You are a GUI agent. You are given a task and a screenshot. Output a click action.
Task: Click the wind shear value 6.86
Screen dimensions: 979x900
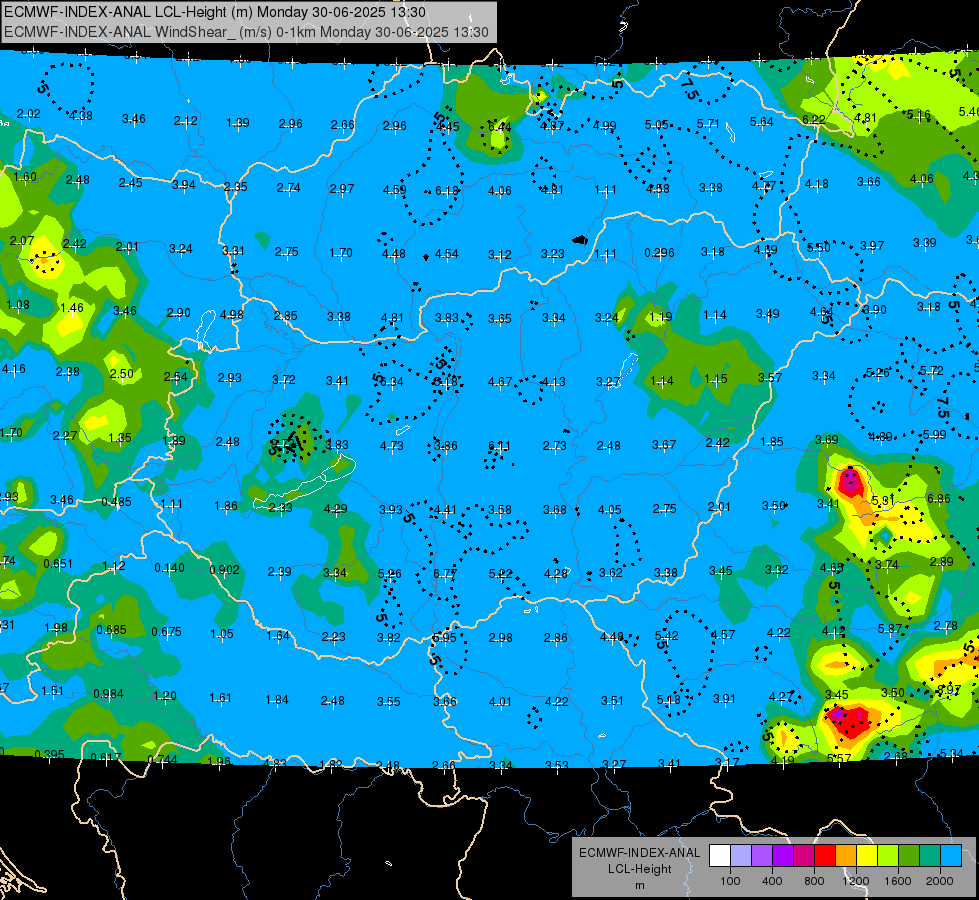(938, 498)
